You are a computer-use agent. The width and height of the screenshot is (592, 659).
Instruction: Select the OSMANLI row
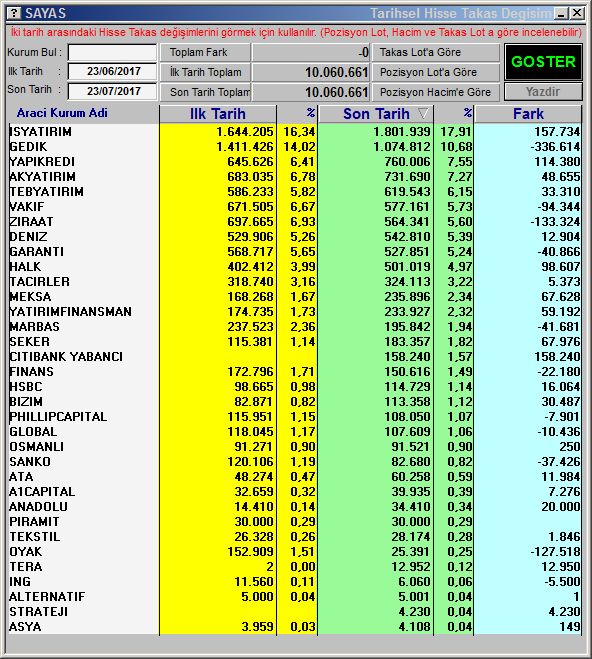[295, 446]
